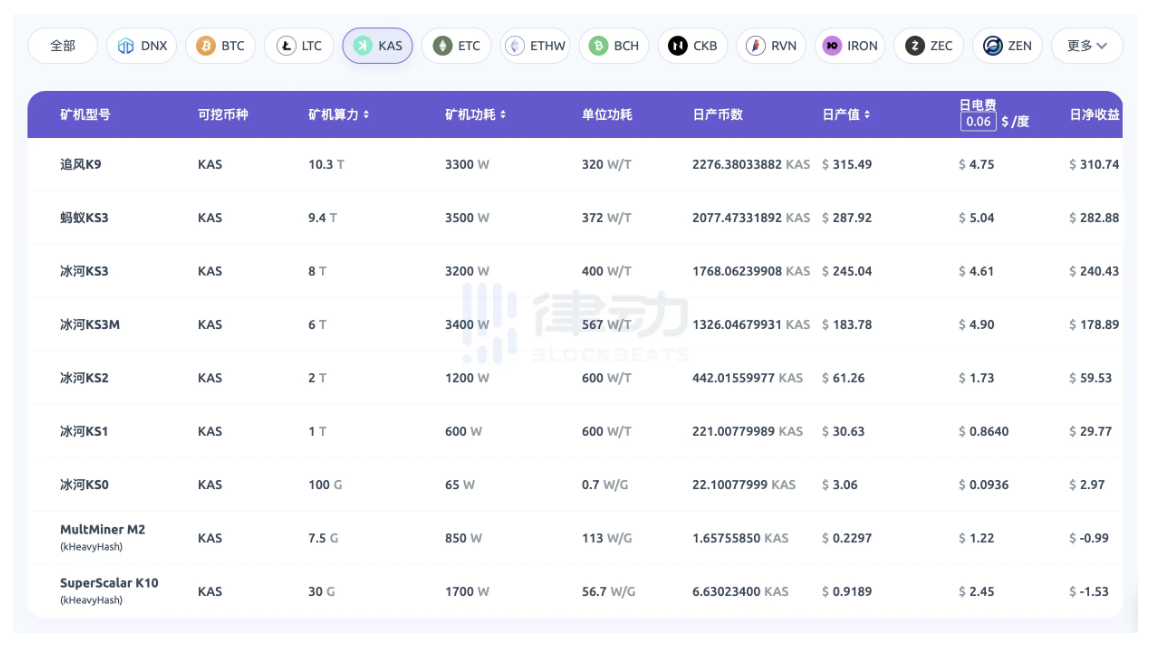Switch to the DNX coin tab

click(x=142, y=46)
